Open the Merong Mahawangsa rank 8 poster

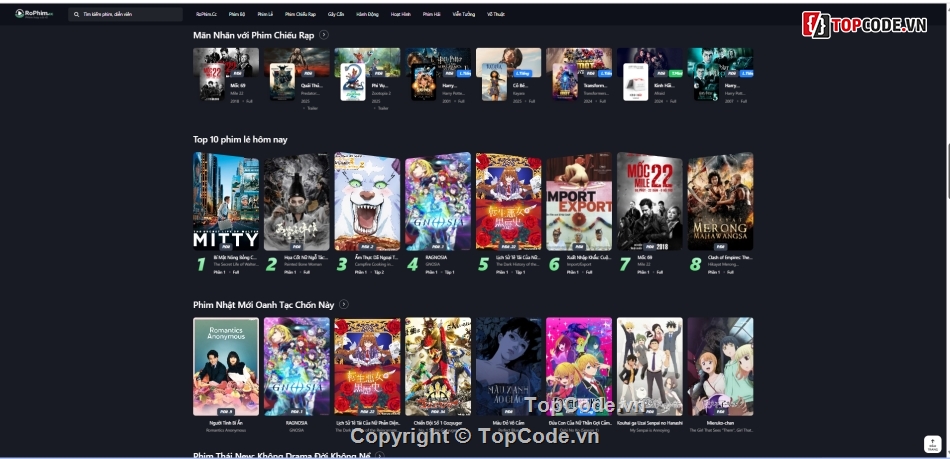720,201
